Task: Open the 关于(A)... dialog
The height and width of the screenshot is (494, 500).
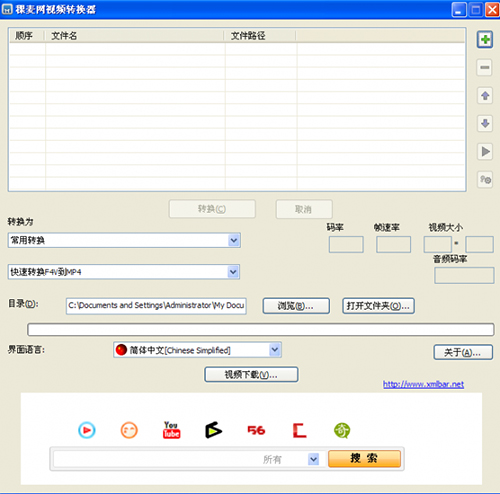Action: (x=463, y=352)
